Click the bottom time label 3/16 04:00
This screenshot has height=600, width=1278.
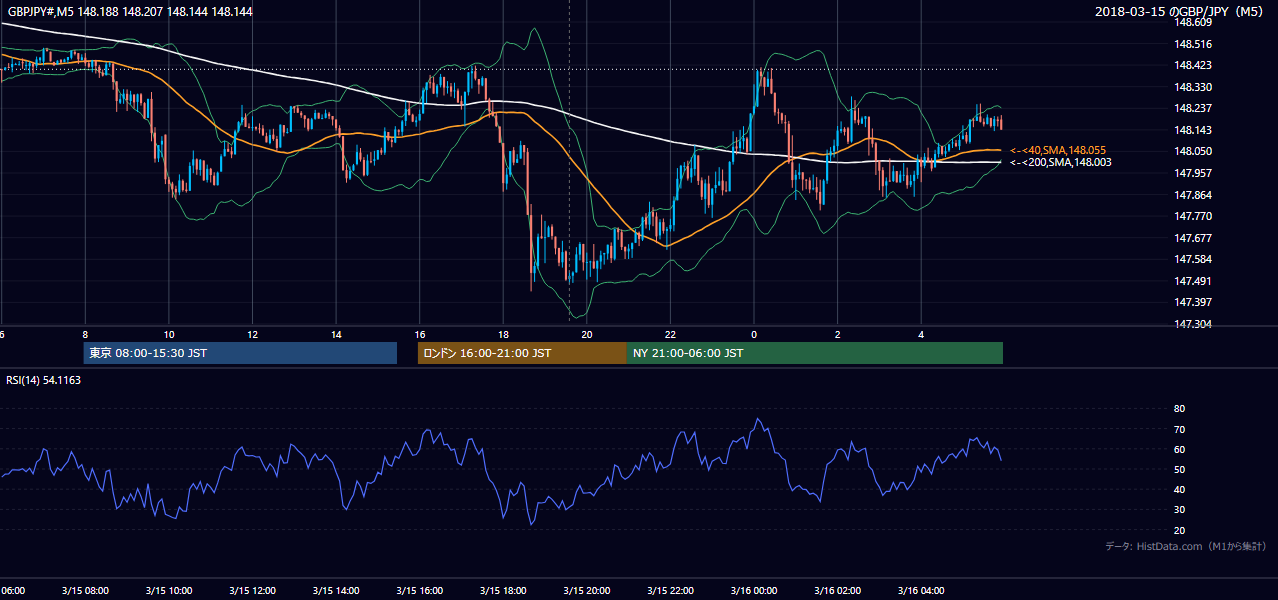tap(921, 591)
